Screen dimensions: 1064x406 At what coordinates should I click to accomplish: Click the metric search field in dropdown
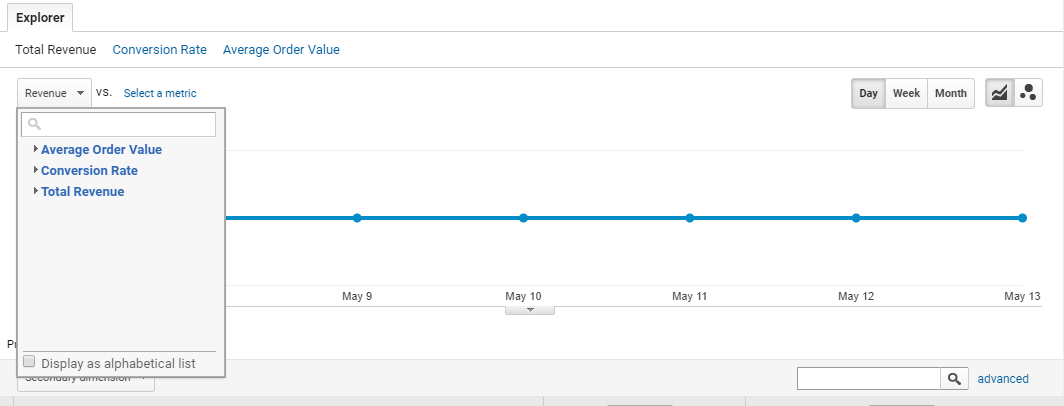119,124
